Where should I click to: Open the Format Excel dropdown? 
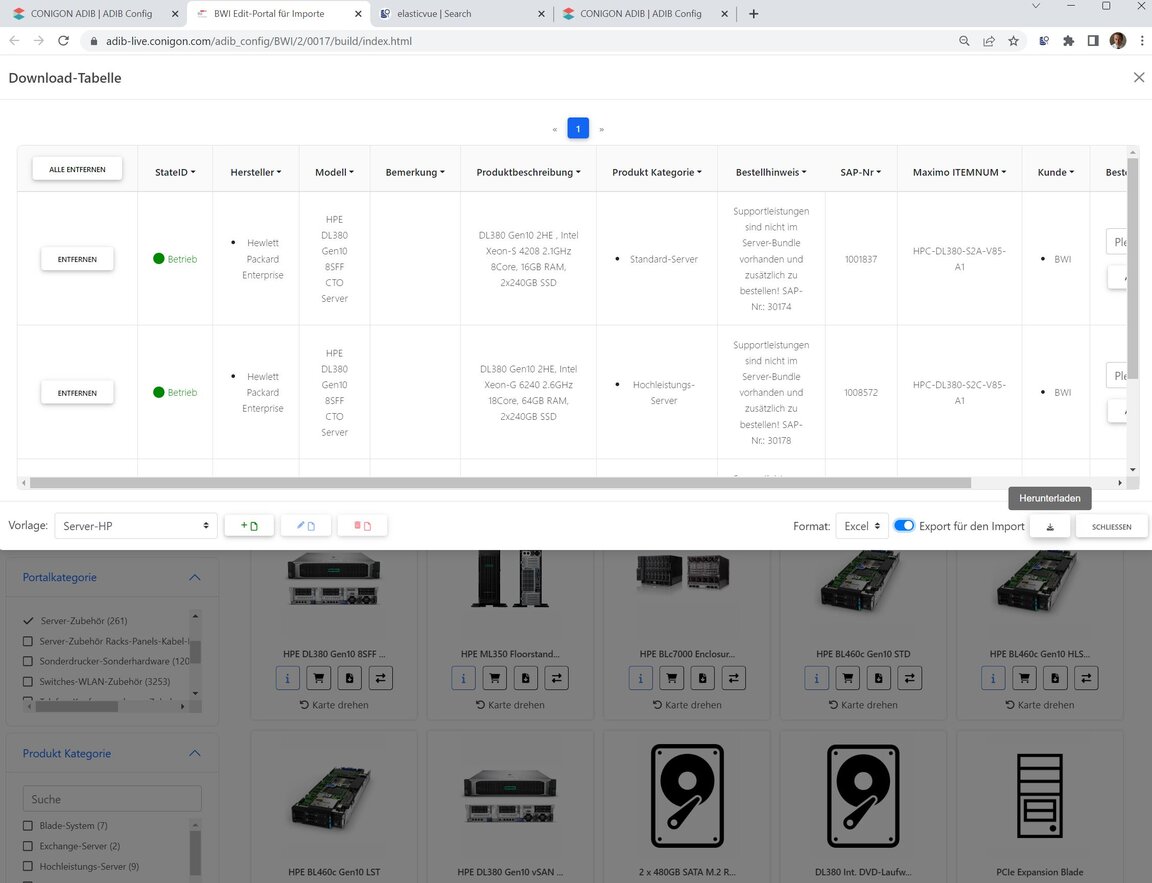(x=862, y=526)
